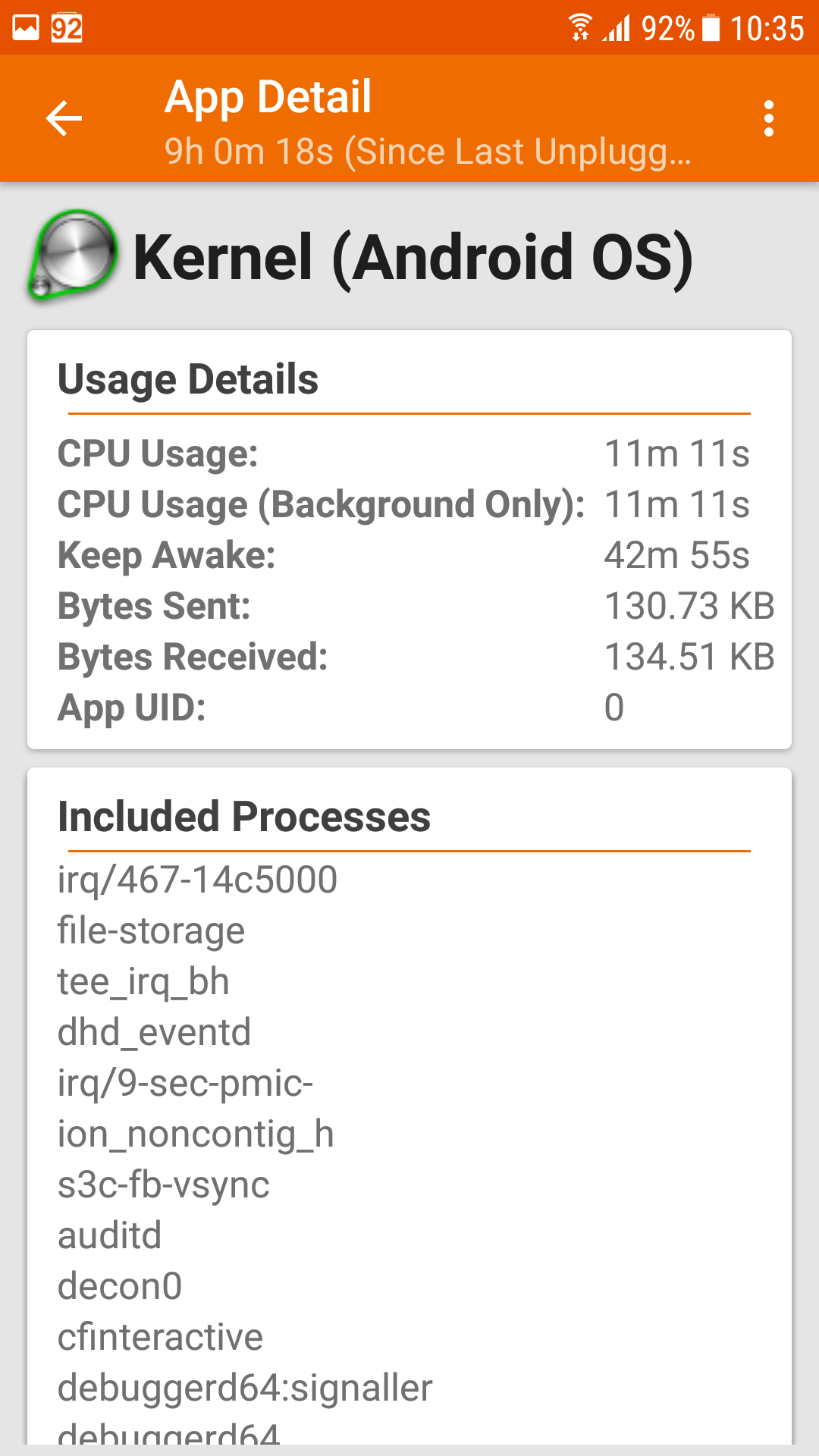Viewport: 819px width, 1456px height.
Task: Tap the Wi-Fi status icon
Action: (580, 28)
